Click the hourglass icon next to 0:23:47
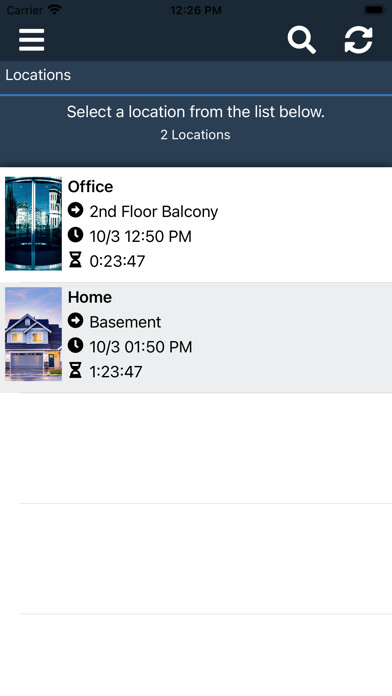Image resolution: width=392 pixels, height=696 pixels. click(x=75, y=260)
